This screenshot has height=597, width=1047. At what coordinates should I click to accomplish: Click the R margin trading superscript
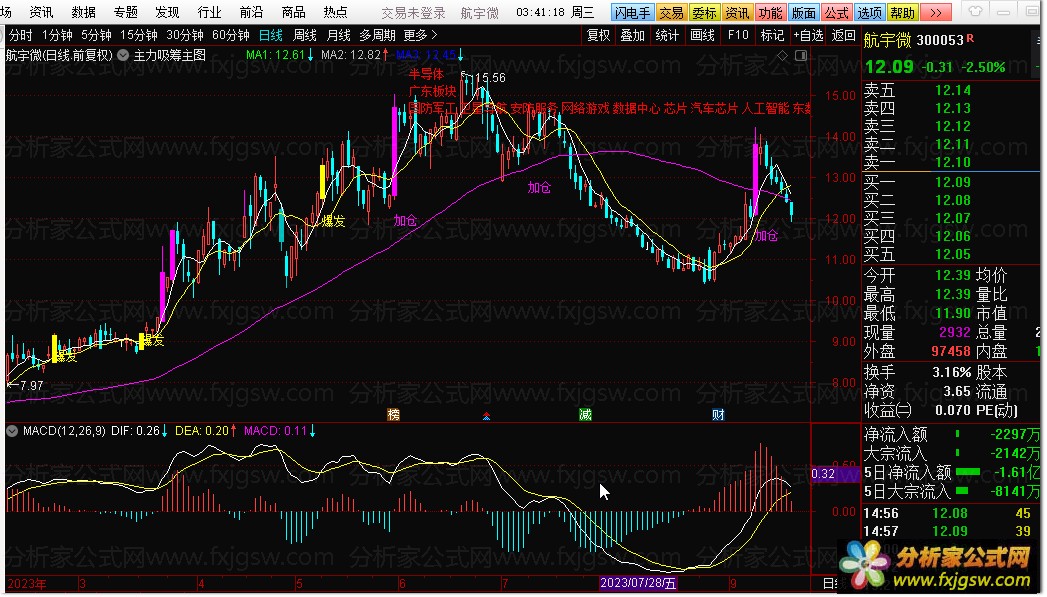[970, 38]
